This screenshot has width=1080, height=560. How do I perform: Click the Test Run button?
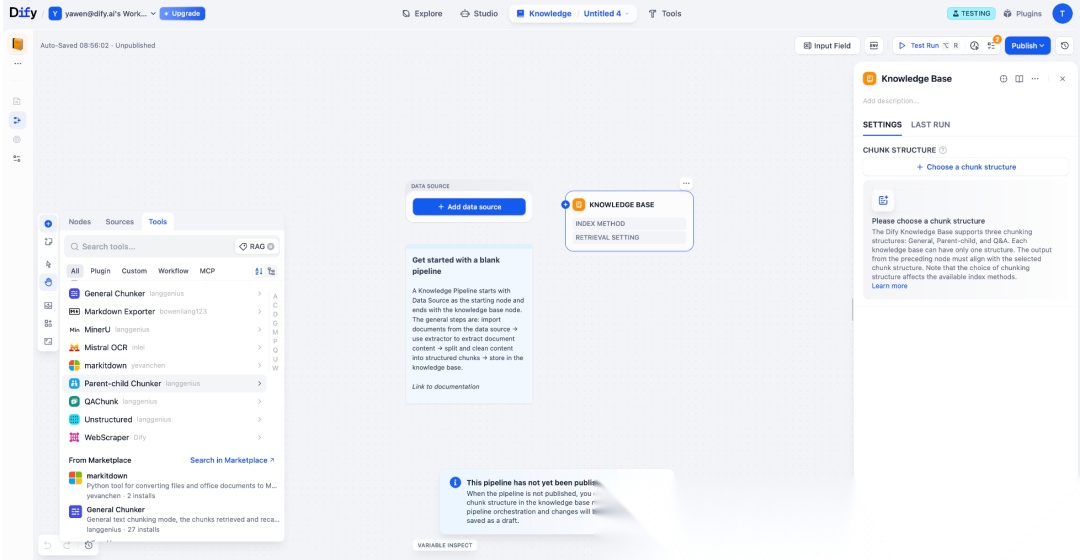point(925,45)
